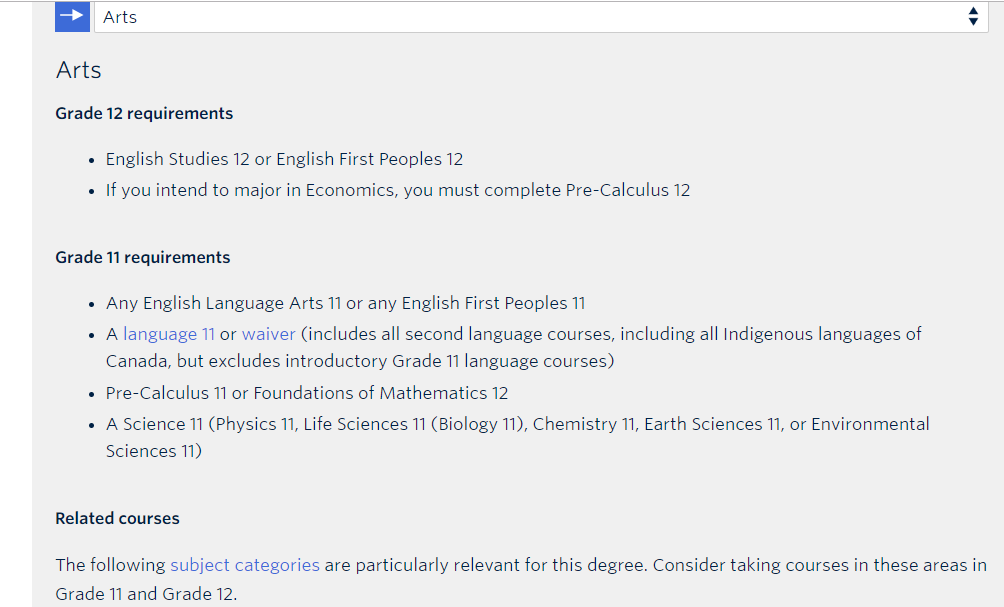The height and width of the screenshot is (607, 1004).
Task: Click the up-down arrows on the degree selector
Action: tap(973, 17)
